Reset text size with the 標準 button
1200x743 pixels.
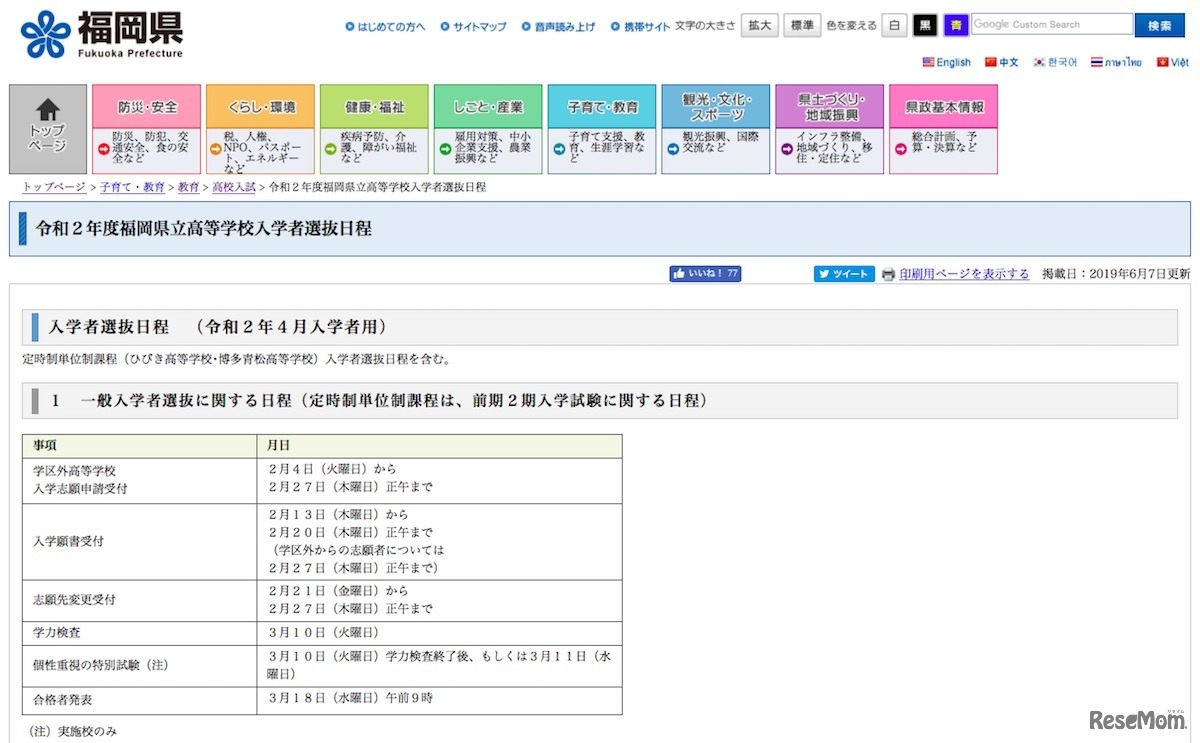(800, 25)
